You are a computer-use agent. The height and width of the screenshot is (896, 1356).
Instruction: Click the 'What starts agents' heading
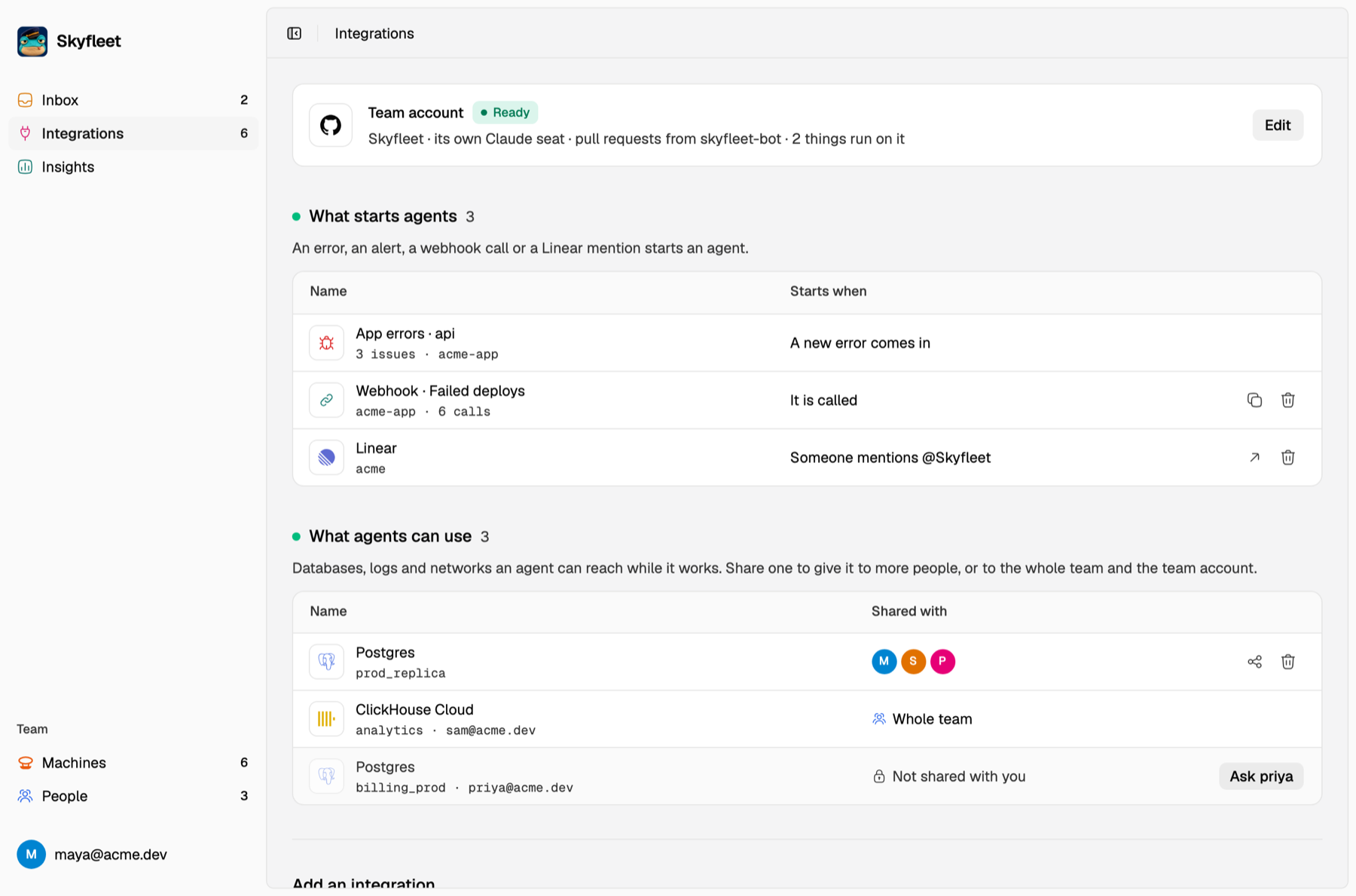(383, 216)
